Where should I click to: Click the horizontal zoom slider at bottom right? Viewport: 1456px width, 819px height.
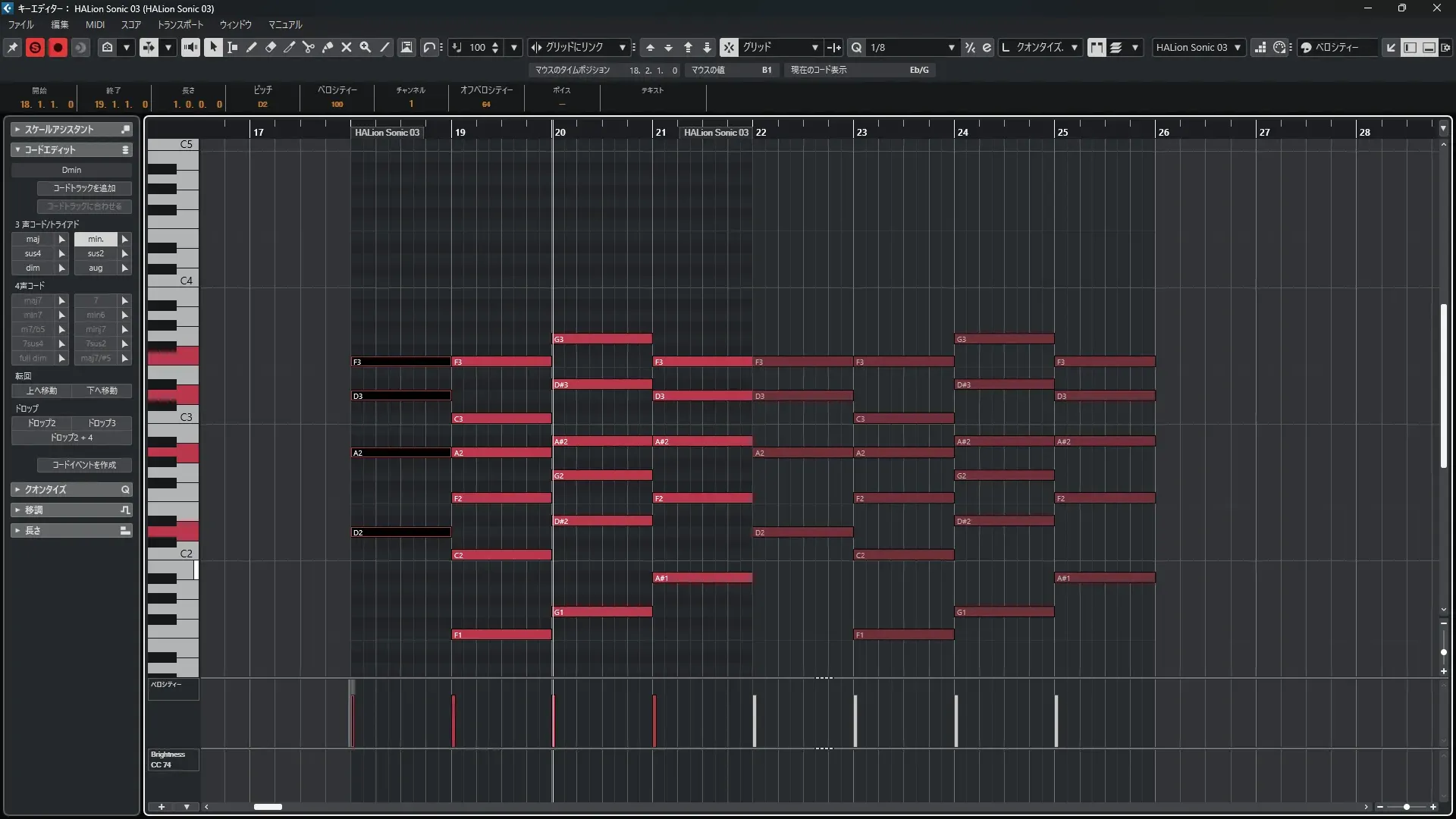pyautogui.click(x=1406, y=807)
